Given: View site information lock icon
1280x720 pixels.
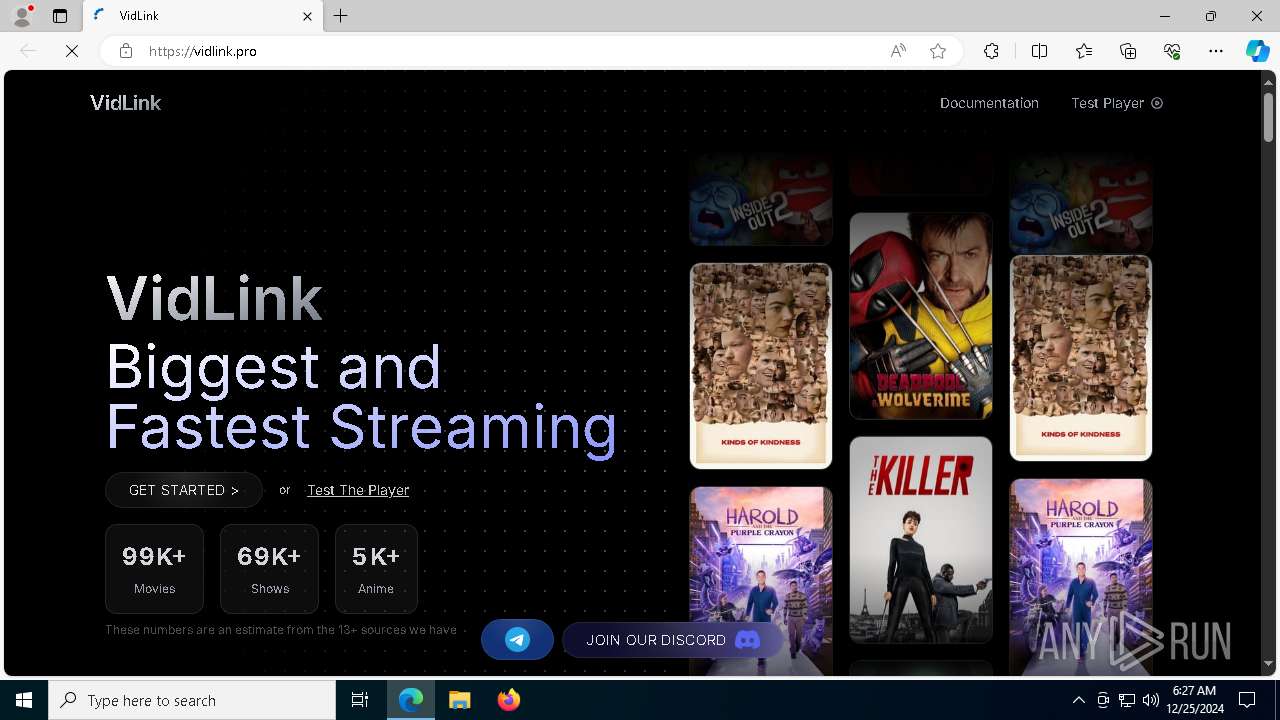Looking at the screenshot, I should [x=125, y=51].
